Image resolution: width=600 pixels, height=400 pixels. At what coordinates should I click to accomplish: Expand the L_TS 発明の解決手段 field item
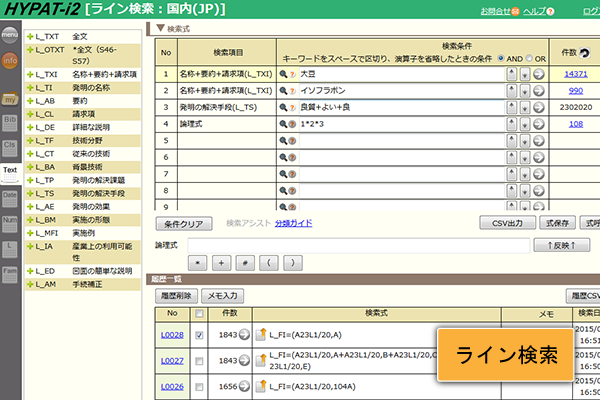tap(30, 193)
